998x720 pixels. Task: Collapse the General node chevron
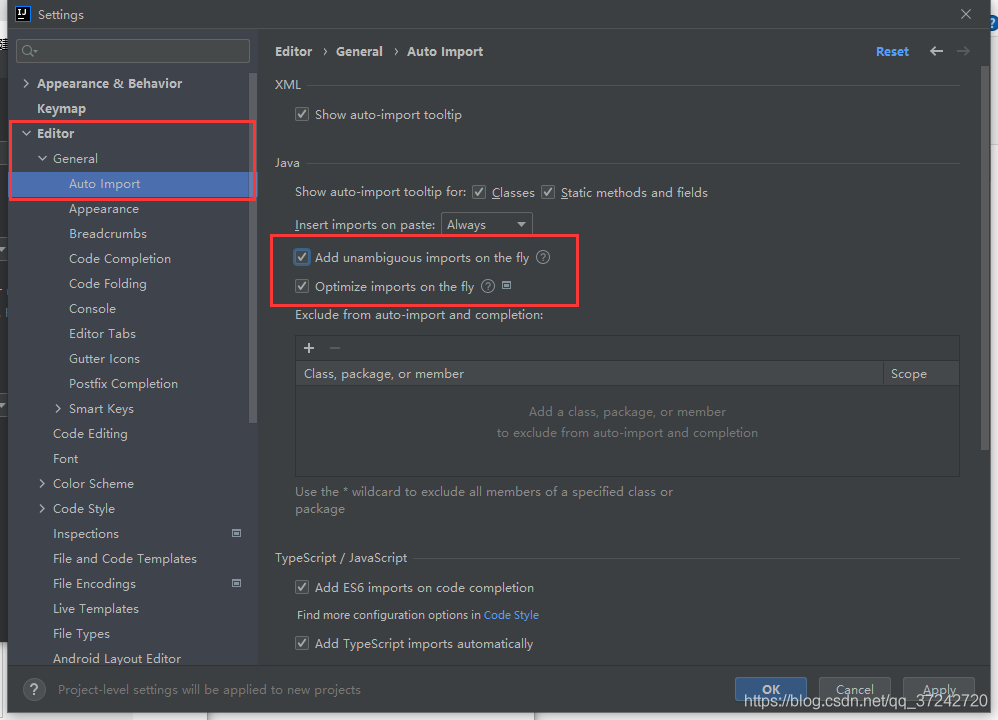[x=42, y=159]
